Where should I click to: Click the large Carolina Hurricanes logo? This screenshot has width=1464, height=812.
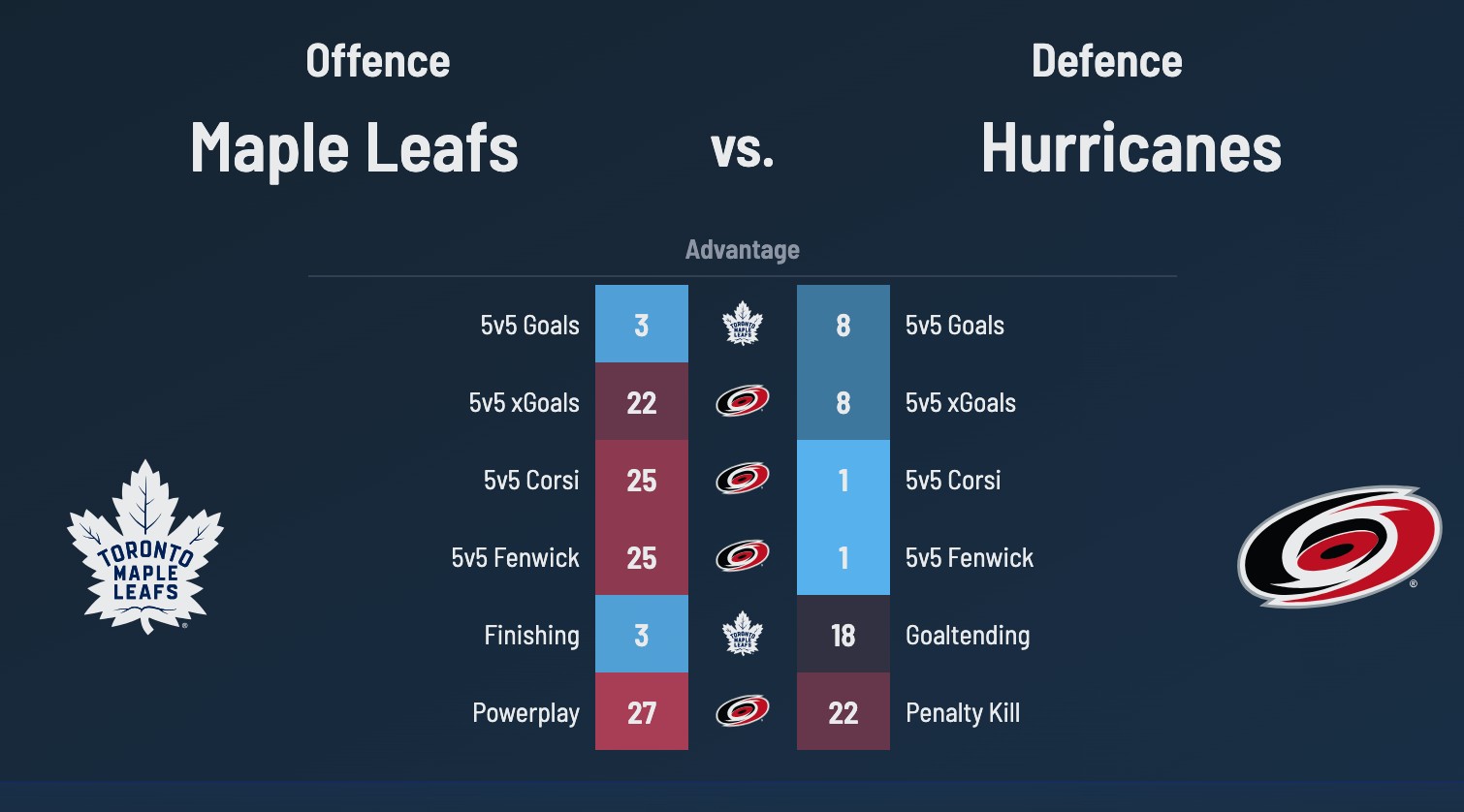[x=1340, y=546]
